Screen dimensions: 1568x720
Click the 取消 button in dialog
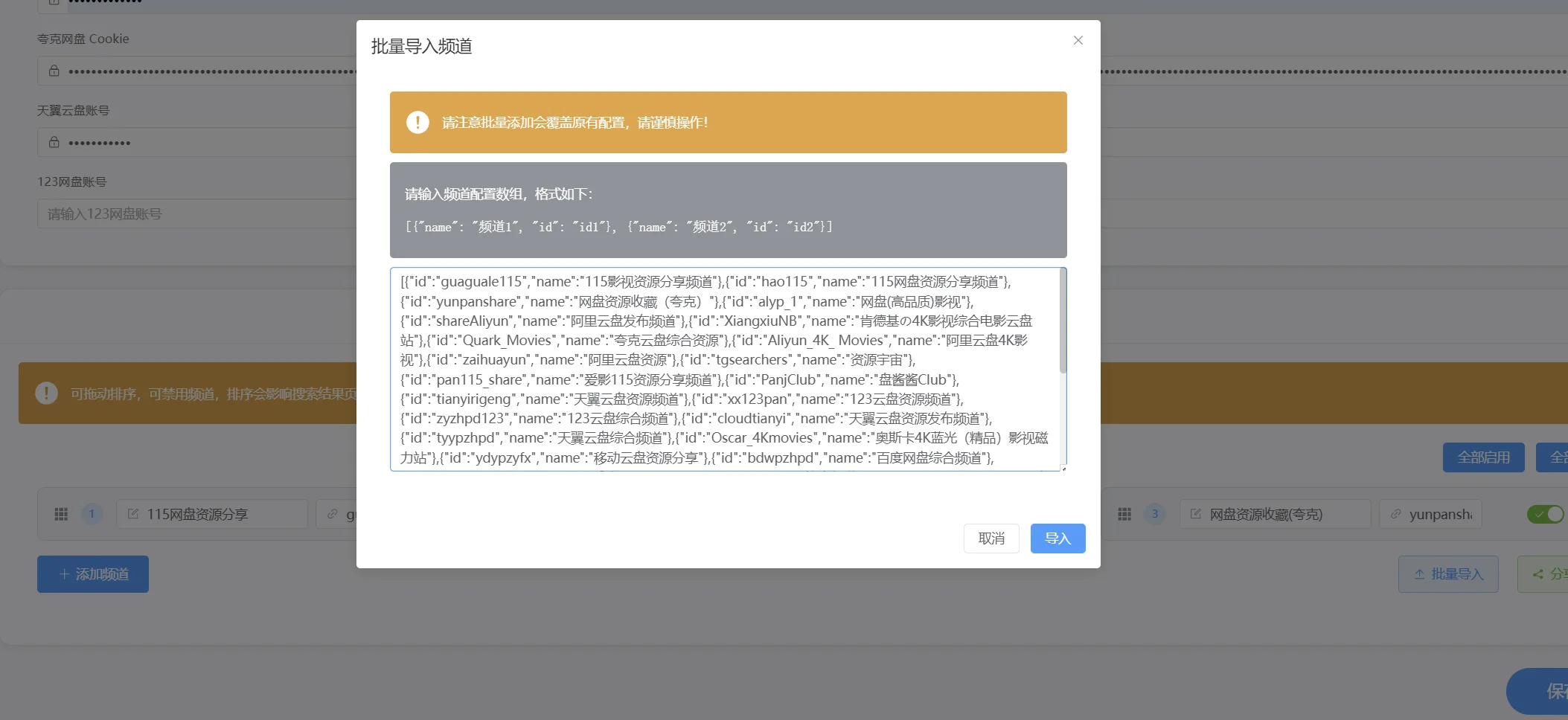click(991, 539)
